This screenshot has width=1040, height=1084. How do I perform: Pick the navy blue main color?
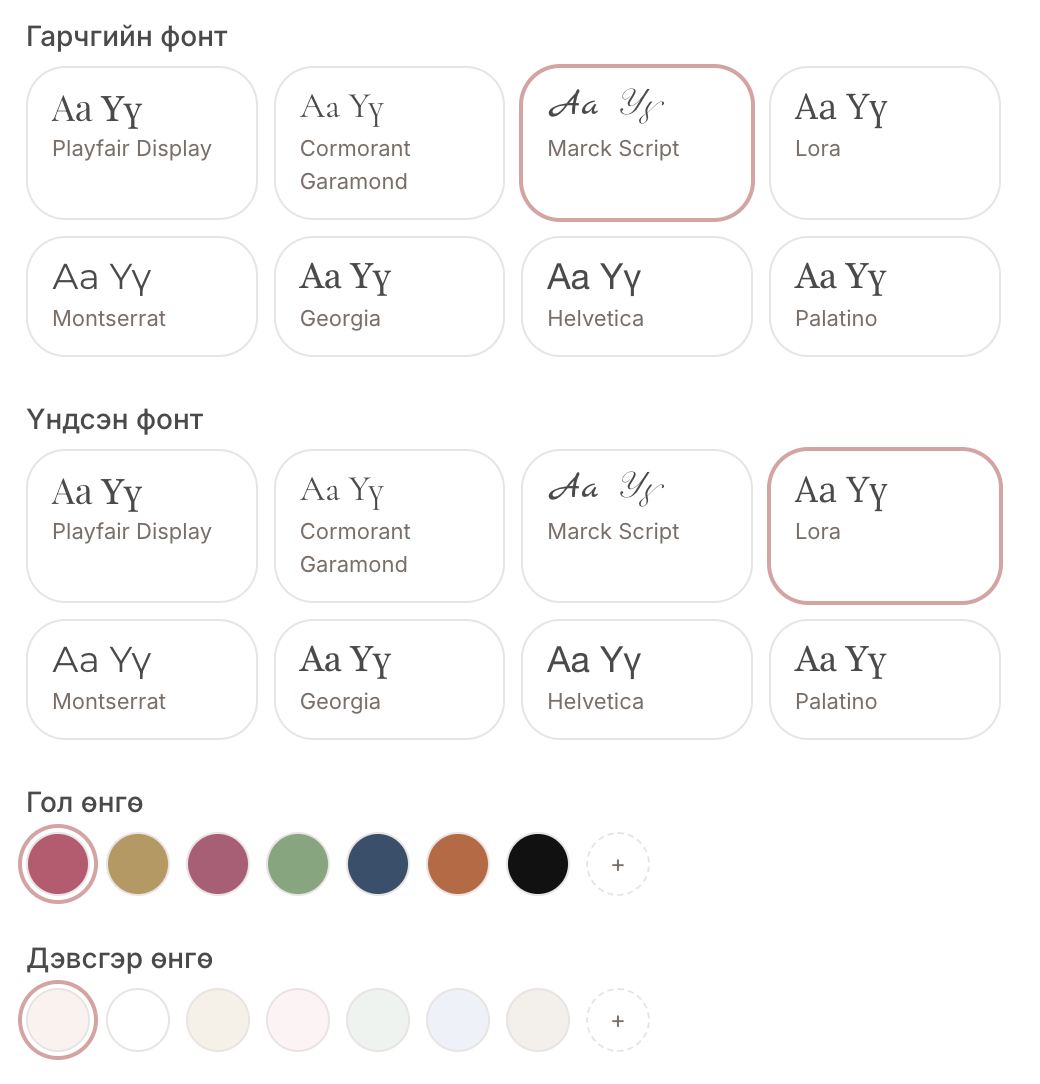(x=378, y=864)
